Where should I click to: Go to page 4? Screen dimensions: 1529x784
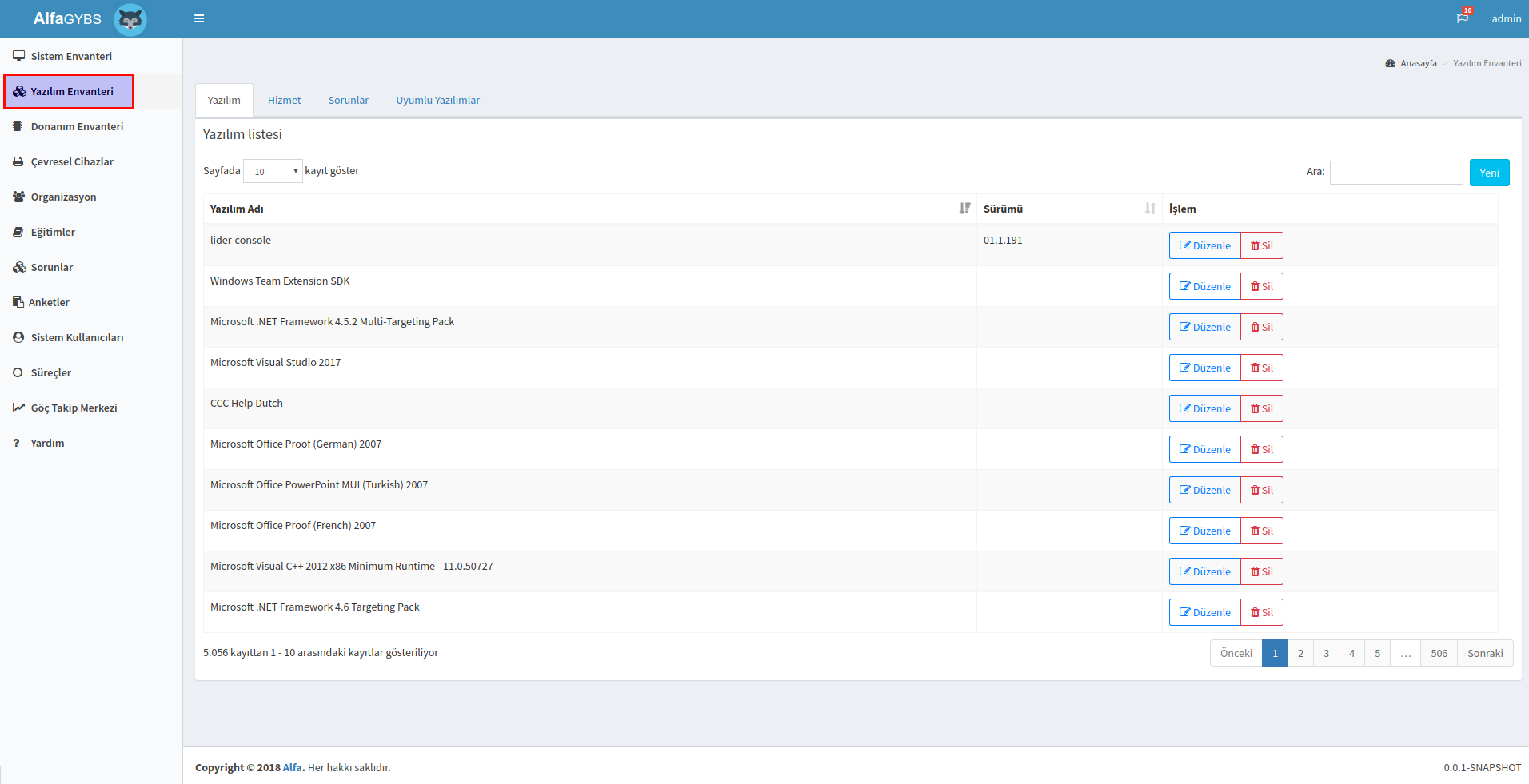[1351, 653]
